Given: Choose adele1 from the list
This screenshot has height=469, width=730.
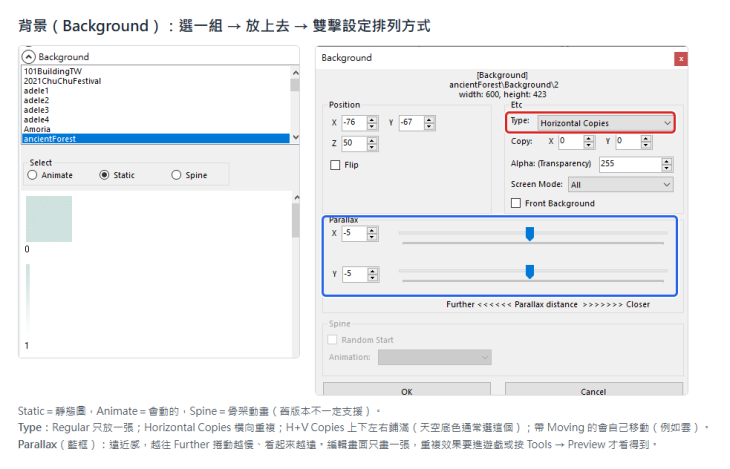Looking at the screenshot, I should 155,91.
